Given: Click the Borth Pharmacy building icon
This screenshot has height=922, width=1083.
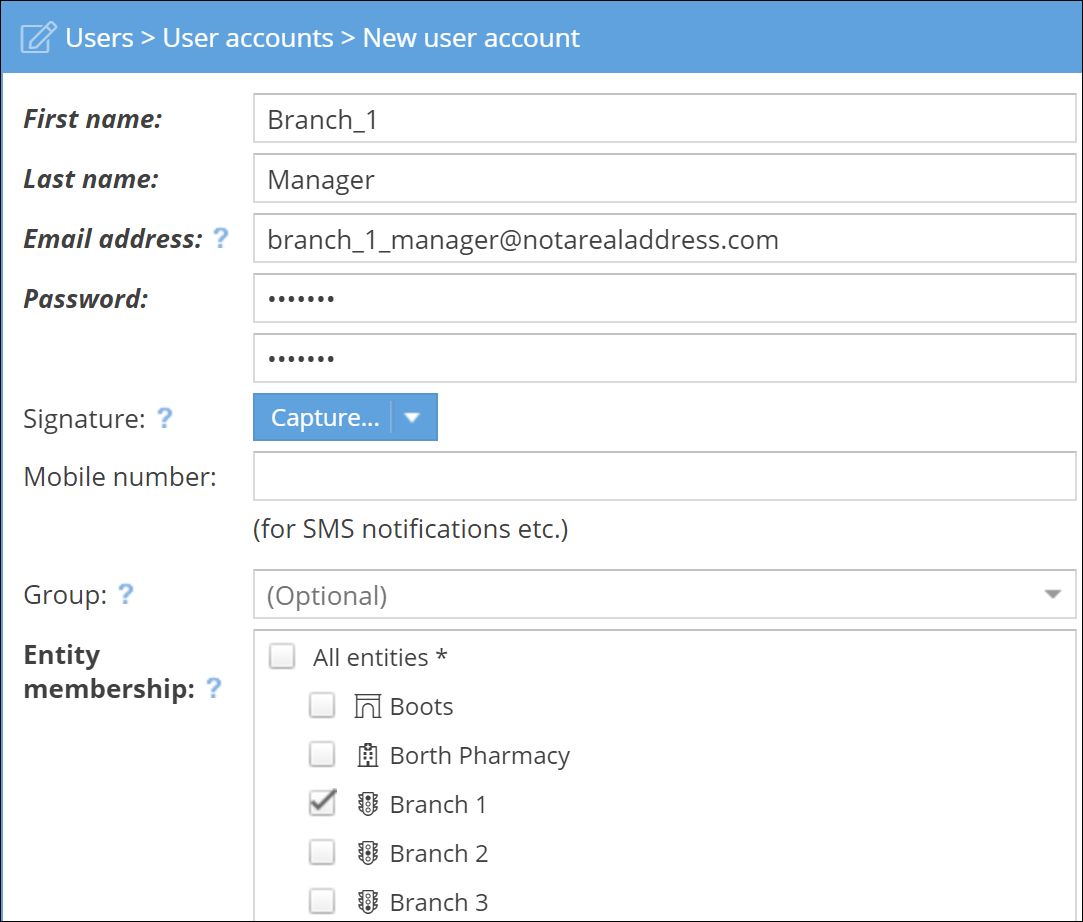Looking at the screenshot, I should coord(368,756).
